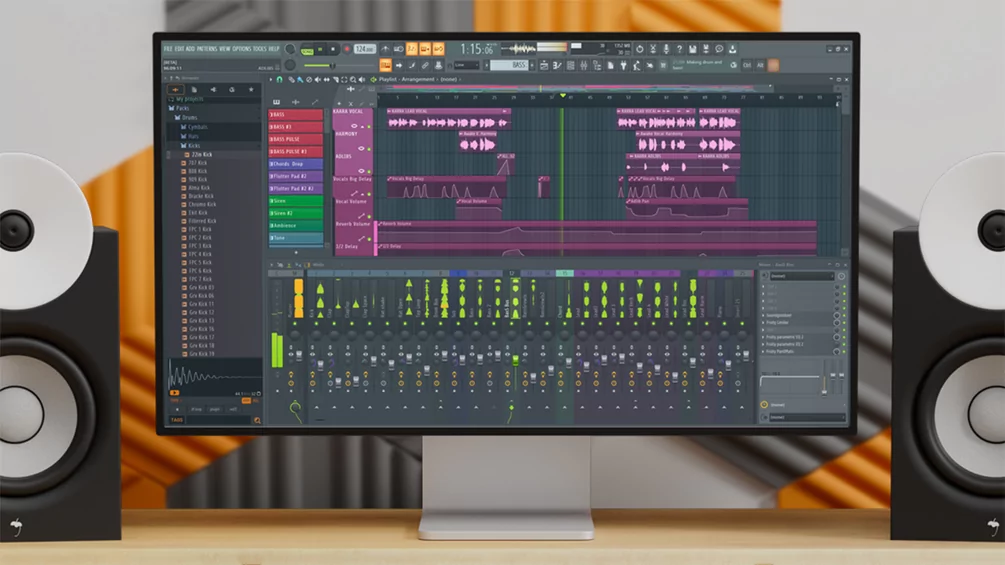Click the question mark help icon
Viewport: 1005px width, 565px height.
coord(679,49)
